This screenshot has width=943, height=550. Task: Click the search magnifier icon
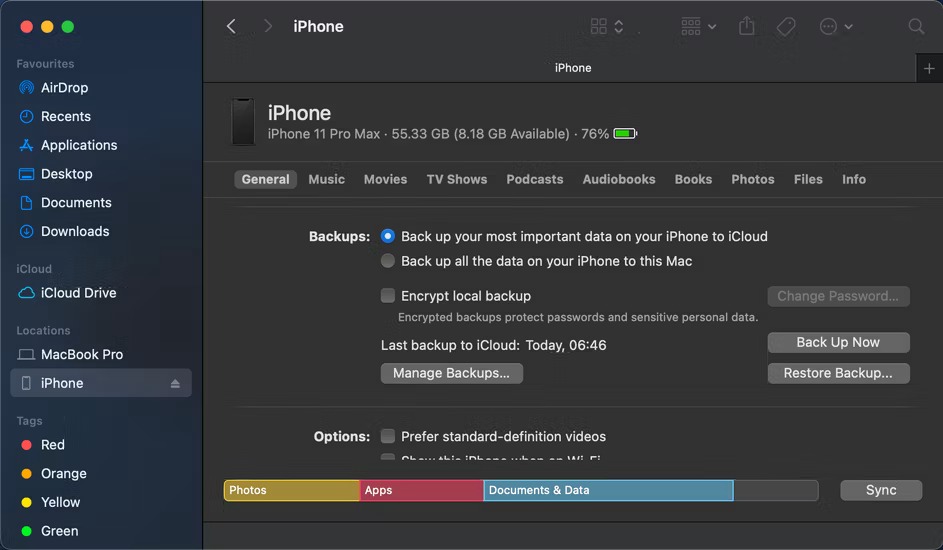point(916,27)
